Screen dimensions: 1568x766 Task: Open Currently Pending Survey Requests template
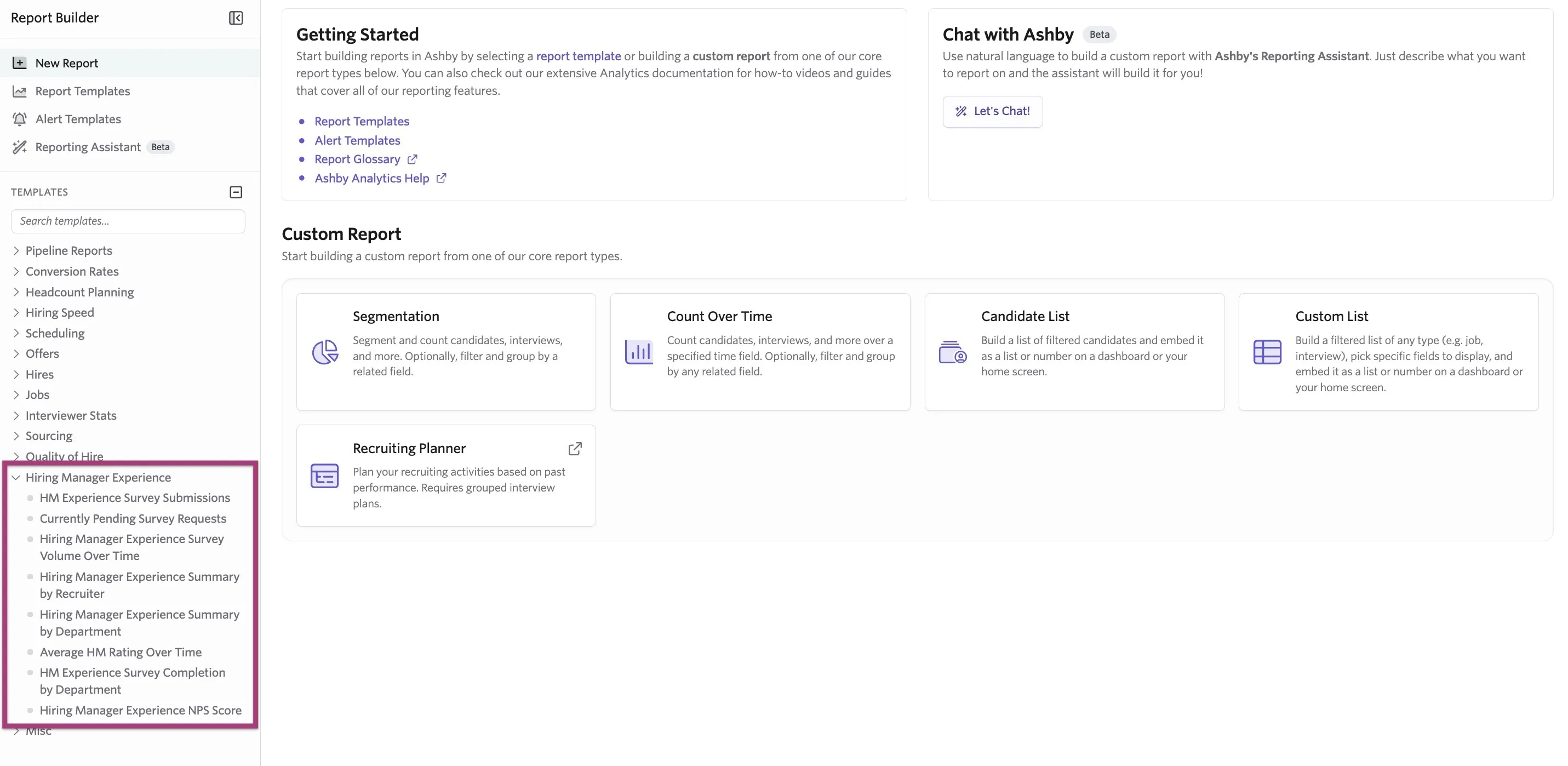[x=133, y=518]
